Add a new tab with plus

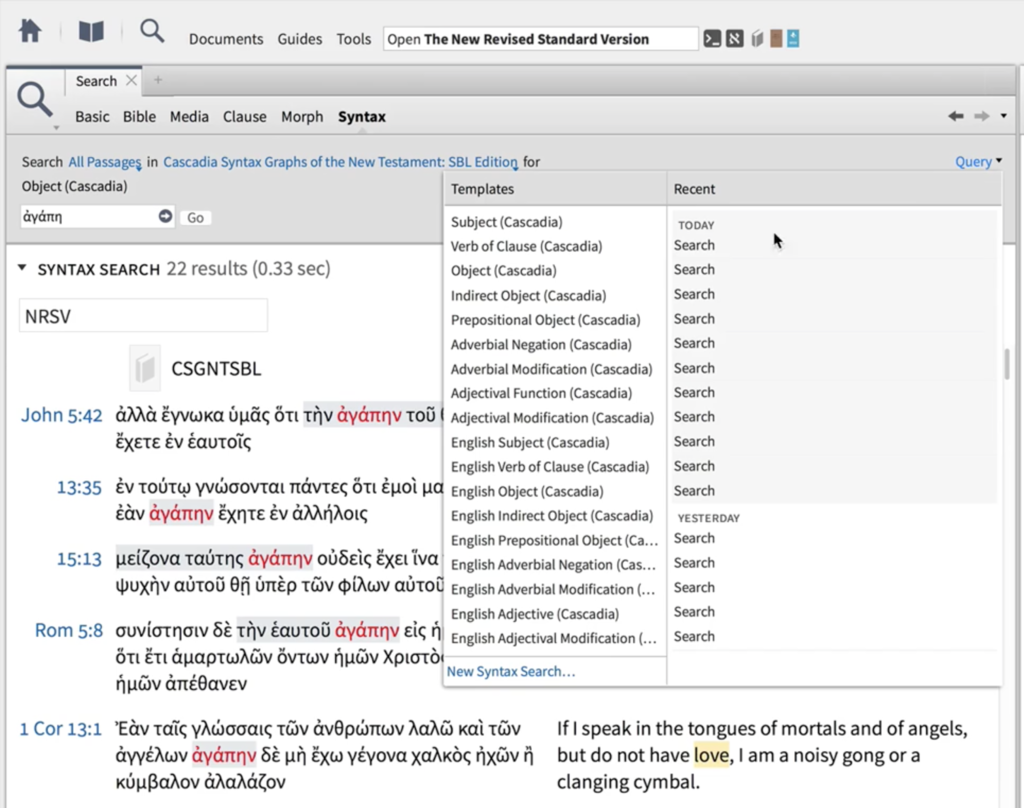[x=157, y=80]
